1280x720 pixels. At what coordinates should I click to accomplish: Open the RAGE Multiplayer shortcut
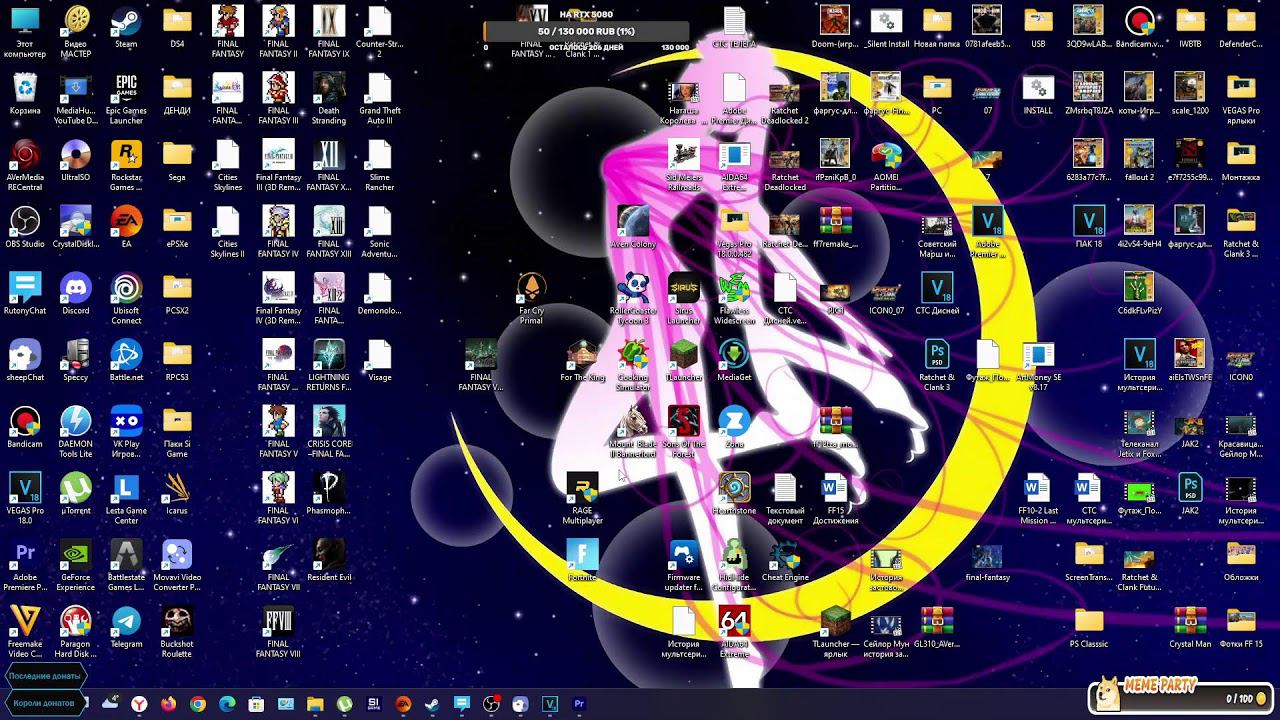coord(582,499)
